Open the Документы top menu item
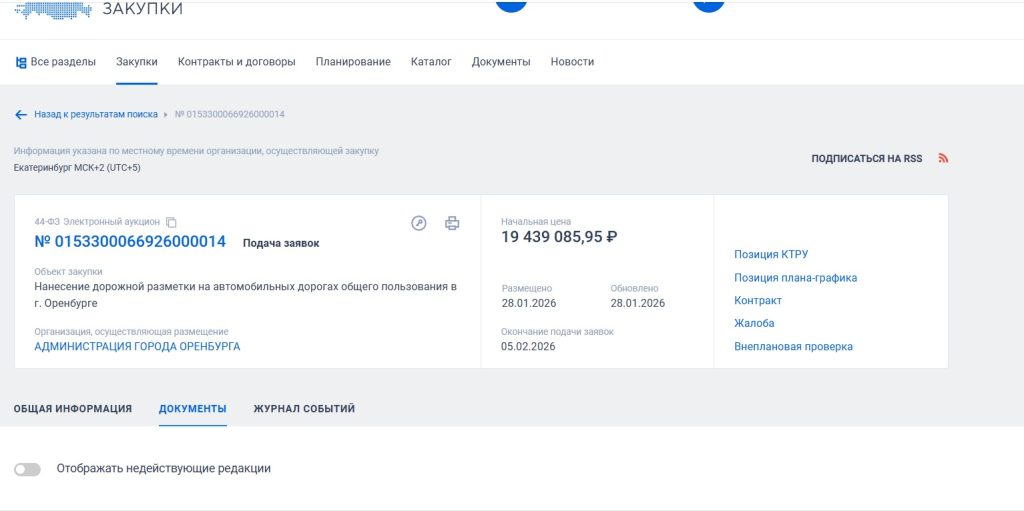1024x511 pixels. pyautogui.click(x=501, y=62)
